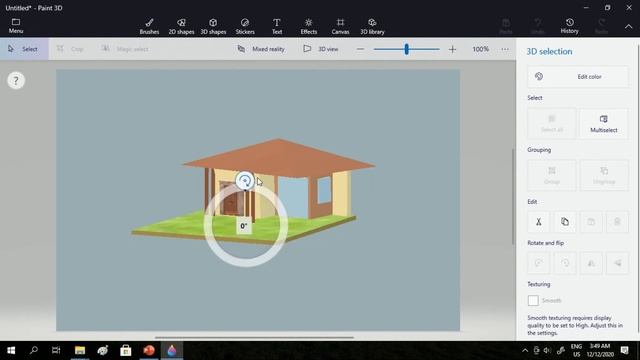640x360 pixels.
Task: Click the Undo button
Action: (x=538, y=26)
